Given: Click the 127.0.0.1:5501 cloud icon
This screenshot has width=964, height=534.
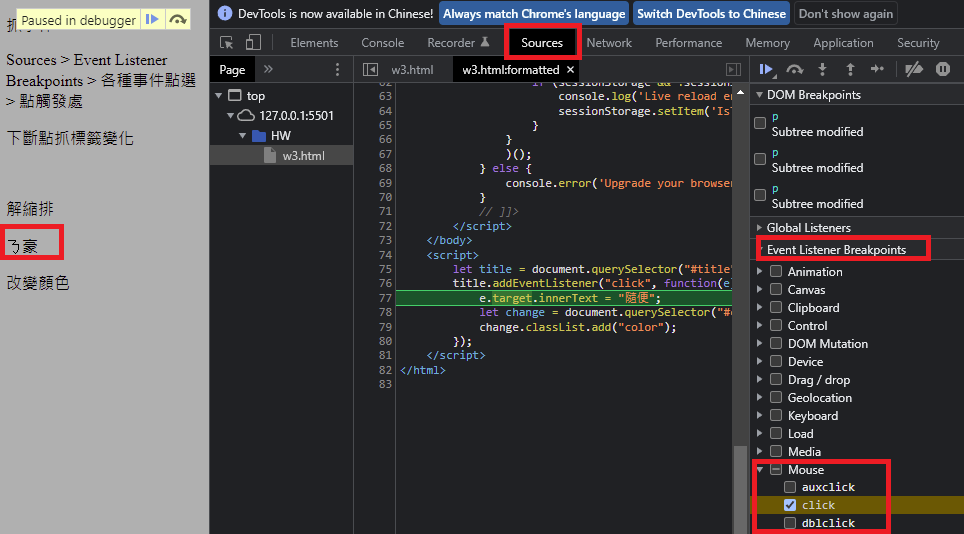Looking at the screenshot, I should point(246,115).
